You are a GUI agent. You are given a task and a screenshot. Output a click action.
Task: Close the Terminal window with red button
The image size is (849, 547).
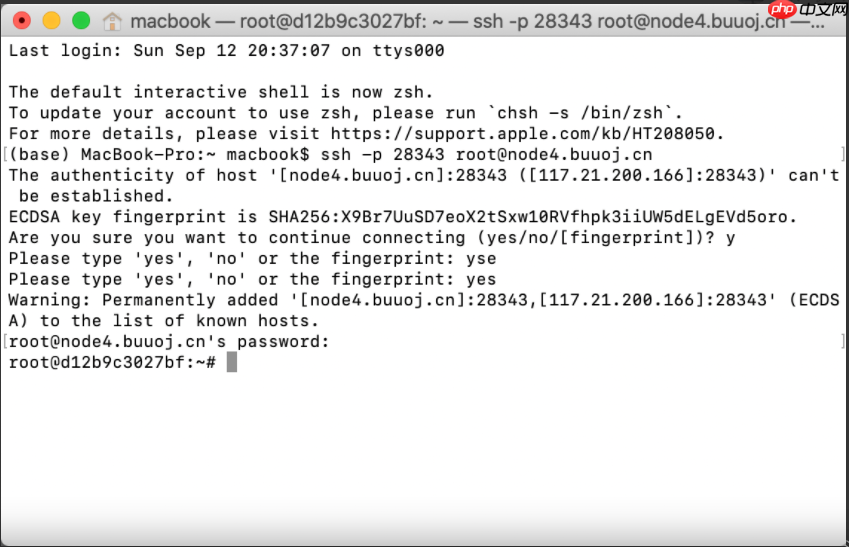(22, 20)
